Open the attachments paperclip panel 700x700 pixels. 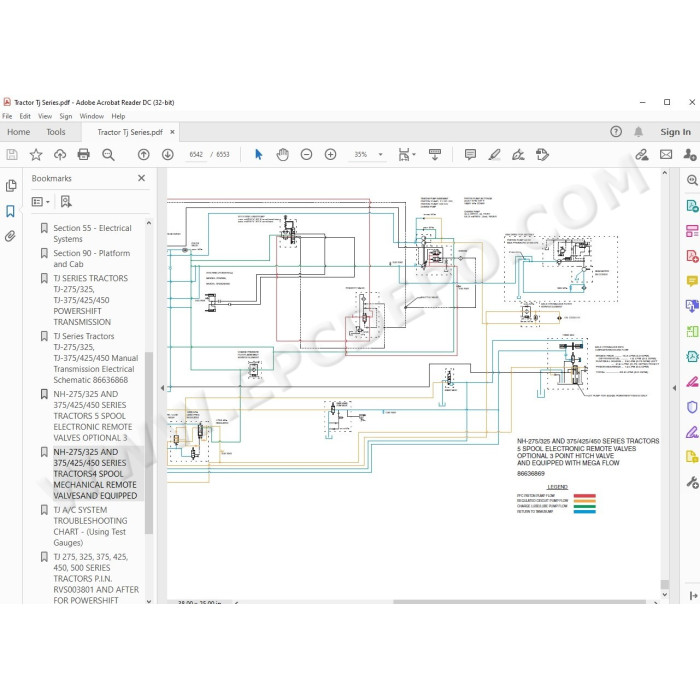(10, 236)
